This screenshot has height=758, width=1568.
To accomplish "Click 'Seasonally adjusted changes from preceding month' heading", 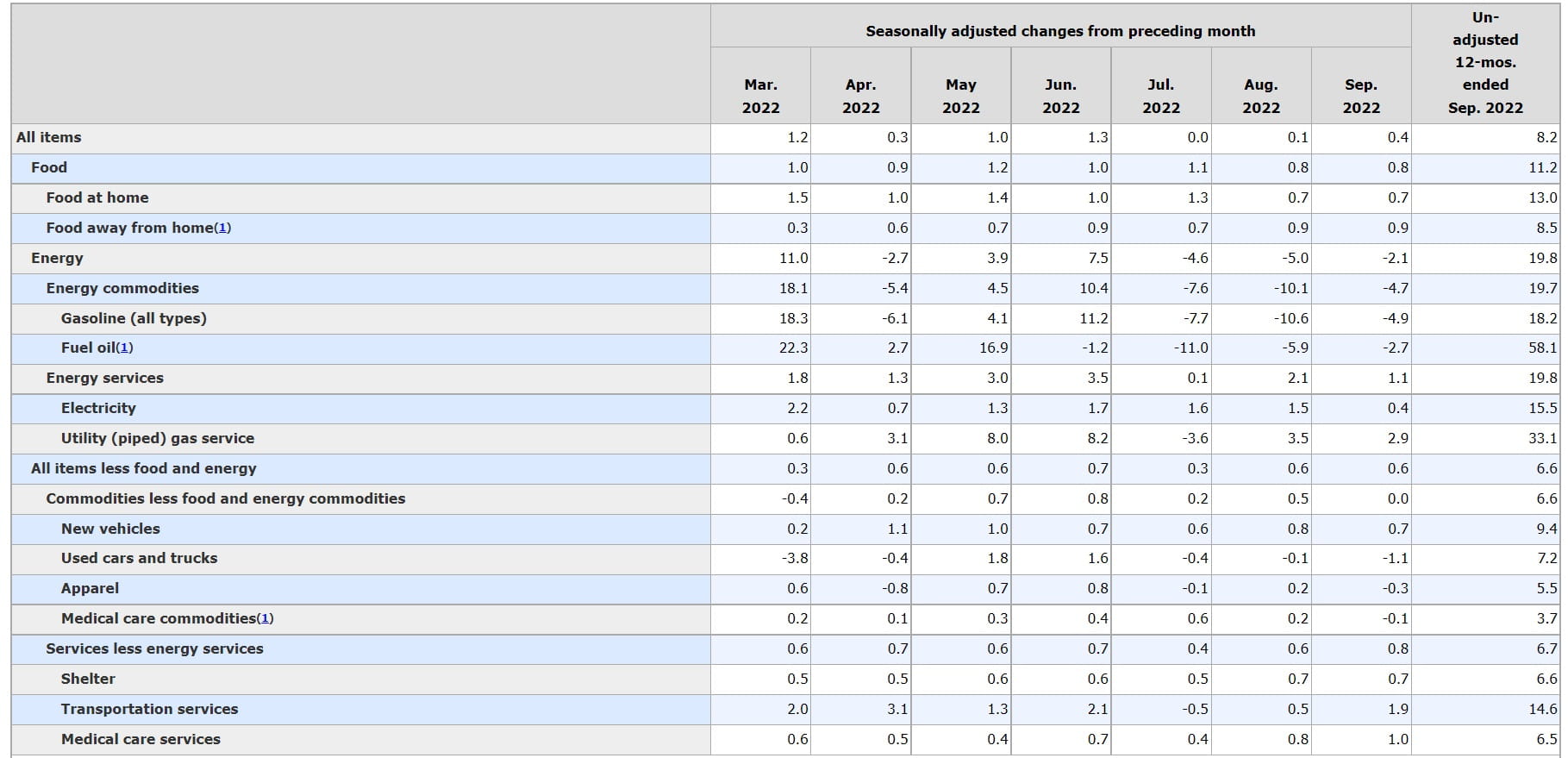I will [1060, 31].
